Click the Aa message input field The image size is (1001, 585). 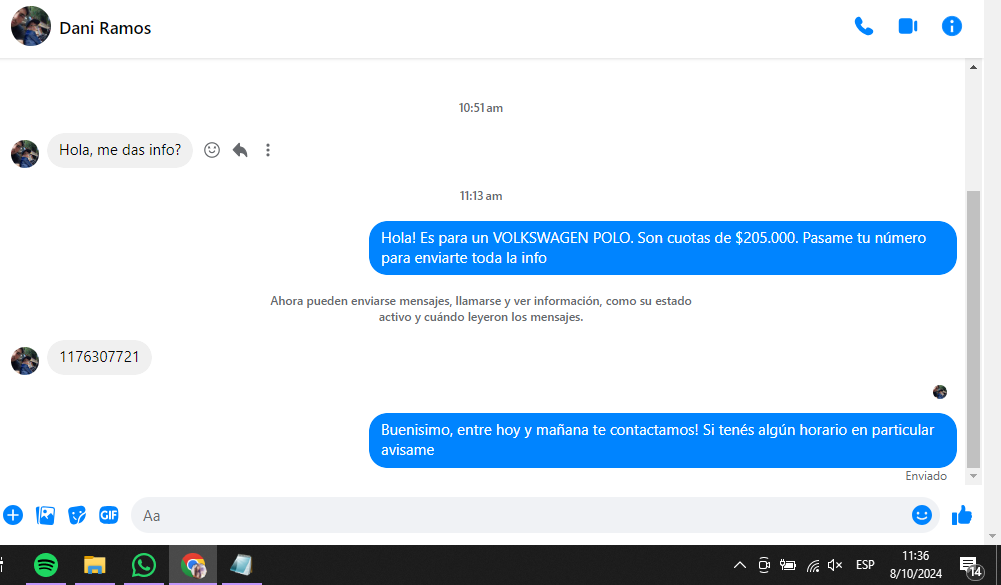pyautogui.click(x=520, y=515)
